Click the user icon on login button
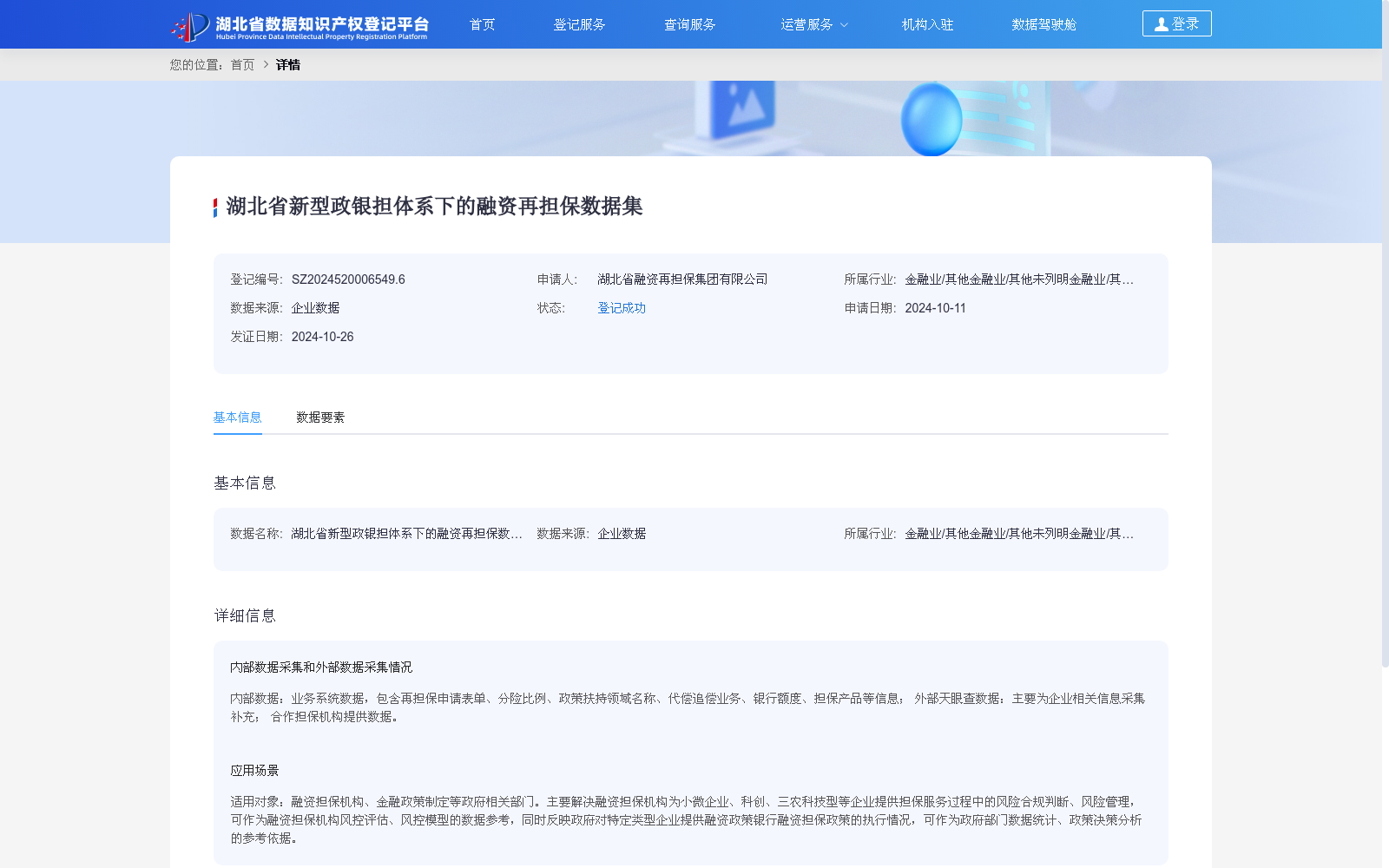 [x=1161, y=24]
